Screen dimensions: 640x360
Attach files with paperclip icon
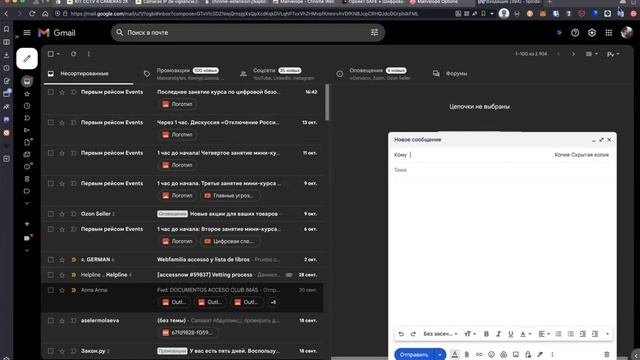[x=467, y=354]
